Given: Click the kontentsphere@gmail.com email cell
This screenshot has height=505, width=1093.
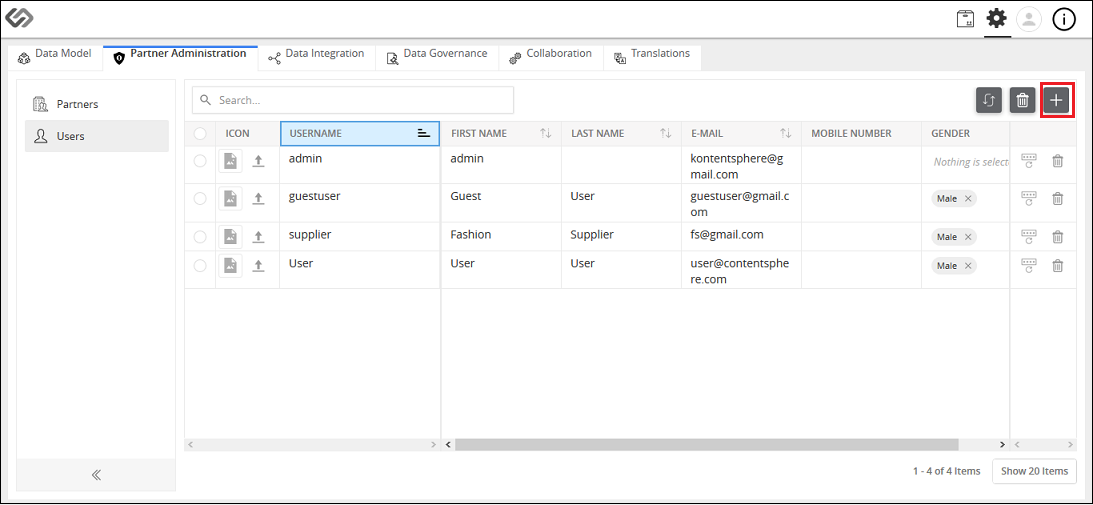Looking at the screenshot, I should click(x=741, y=165).
